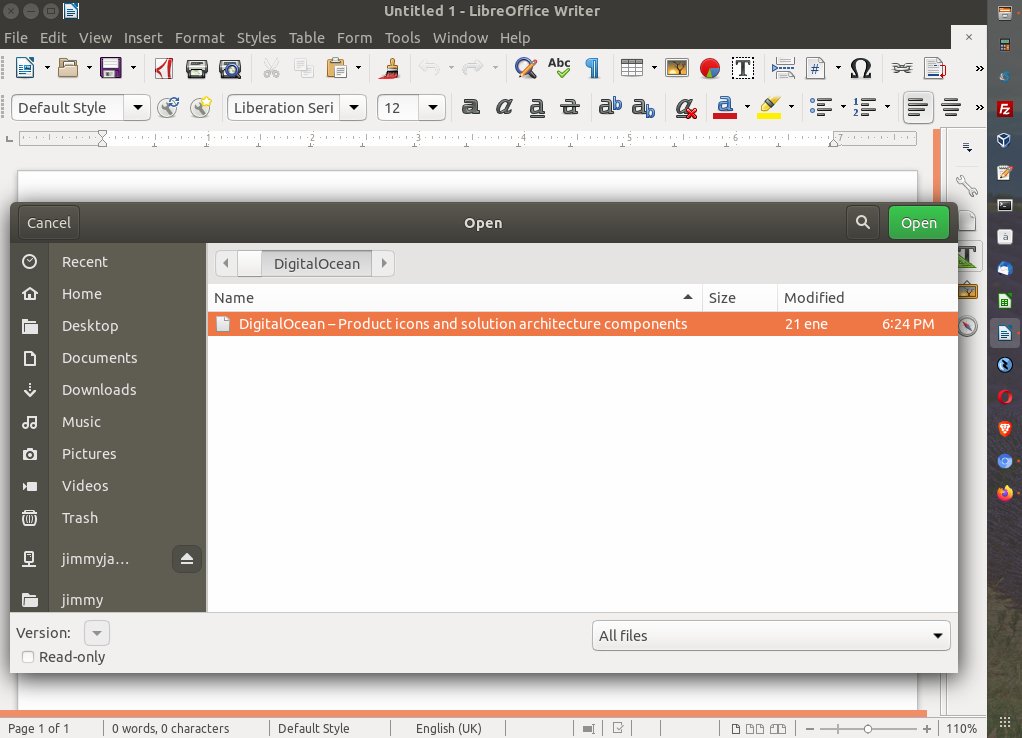Click the dialog search button

coord(863,223)
